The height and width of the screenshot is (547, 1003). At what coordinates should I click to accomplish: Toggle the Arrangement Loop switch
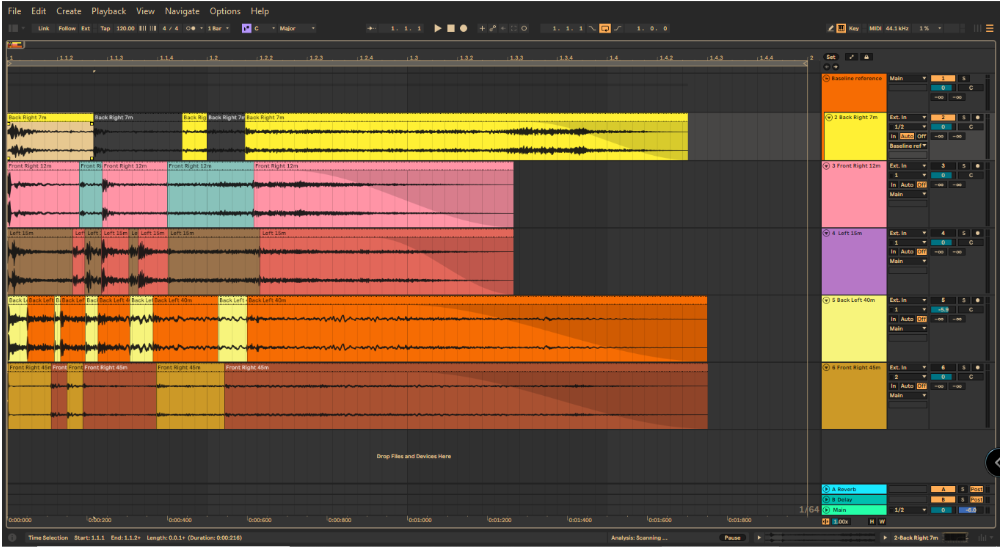click(605, 28)
